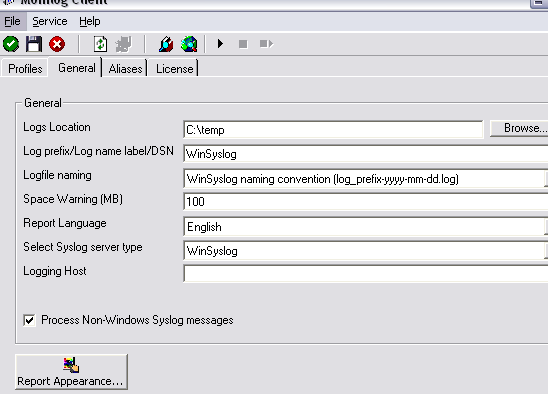Click the floppy disk save icon
The image size is (548, 394).
point(34,44)
